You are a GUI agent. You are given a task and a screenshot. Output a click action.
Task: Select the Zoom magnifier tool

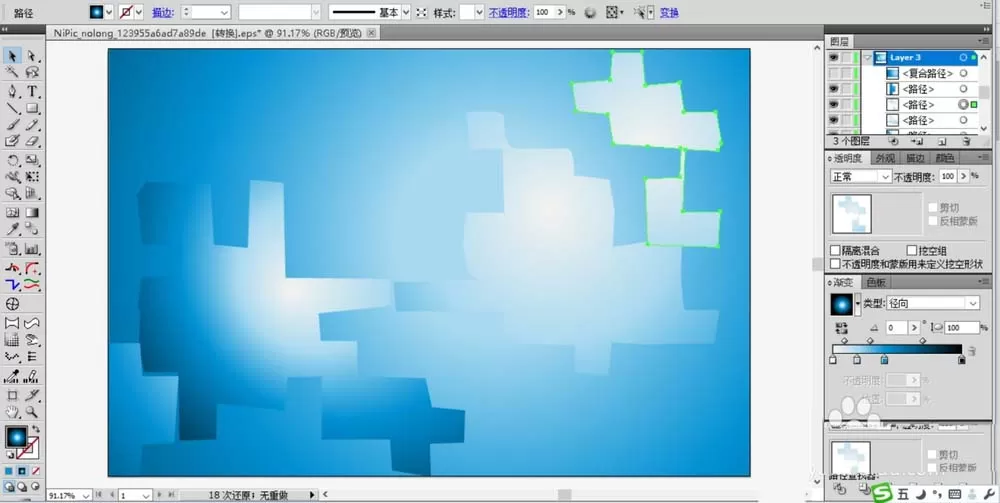(32, 412)
